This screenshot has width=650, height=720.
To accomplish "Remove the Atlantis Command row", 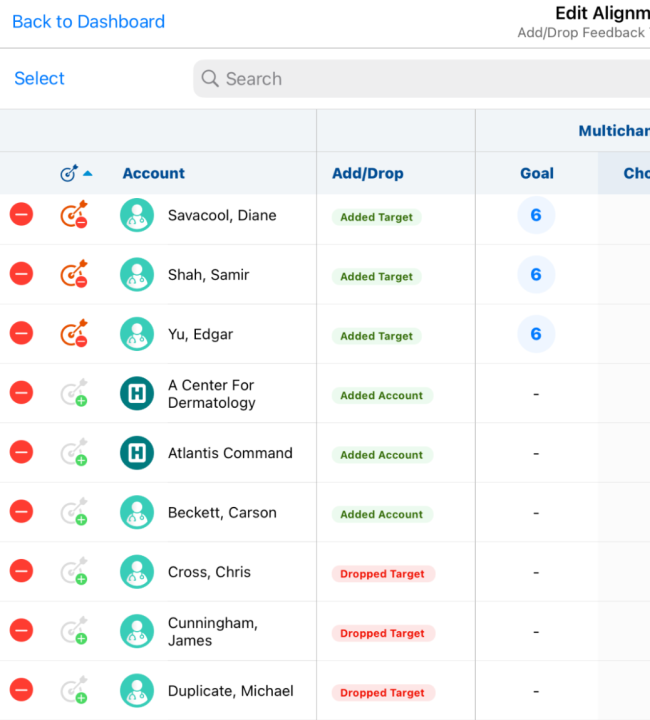I will click(x=21, y=453).
